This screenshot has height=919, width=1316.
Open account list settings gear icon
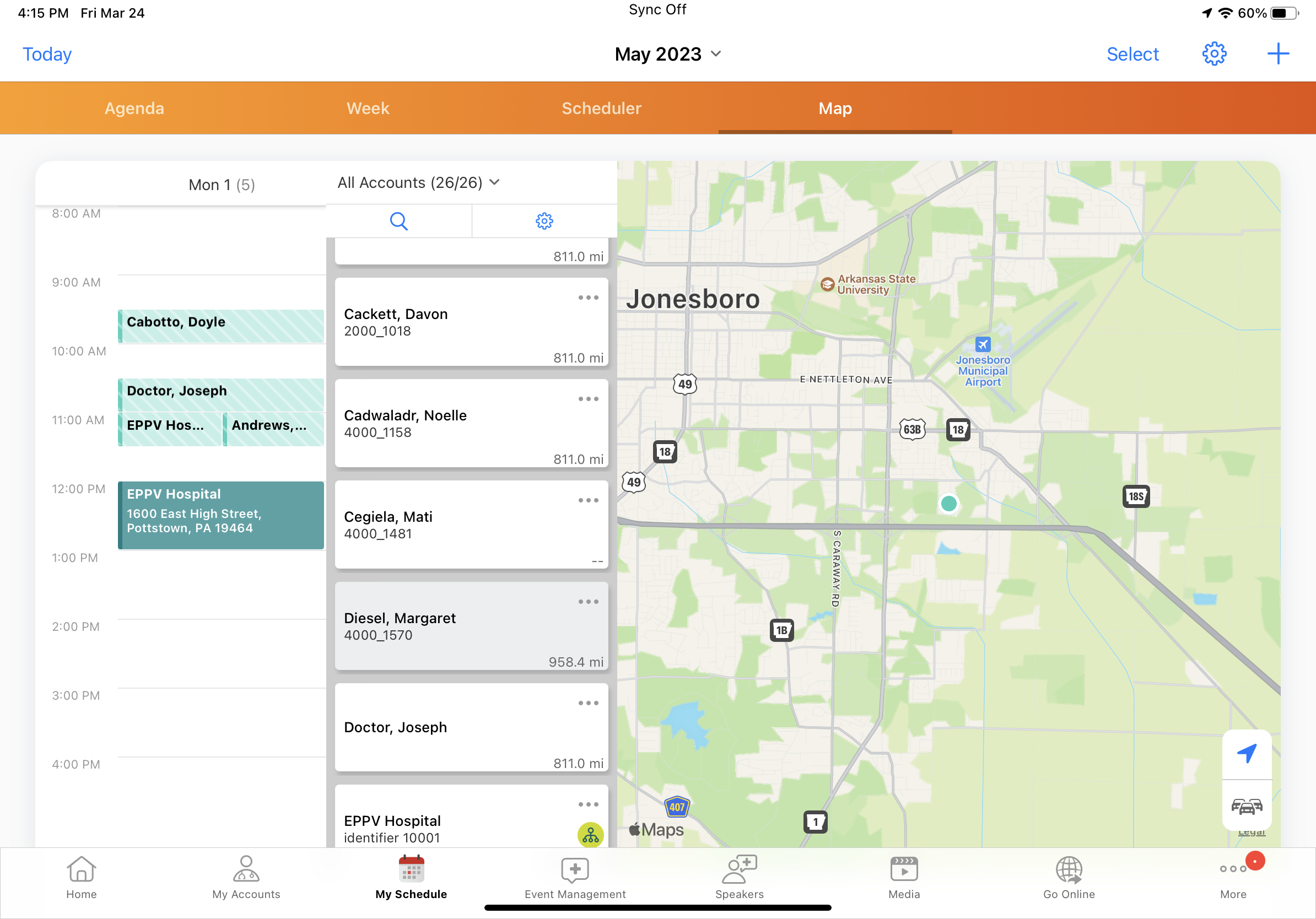tap(544, 221)
